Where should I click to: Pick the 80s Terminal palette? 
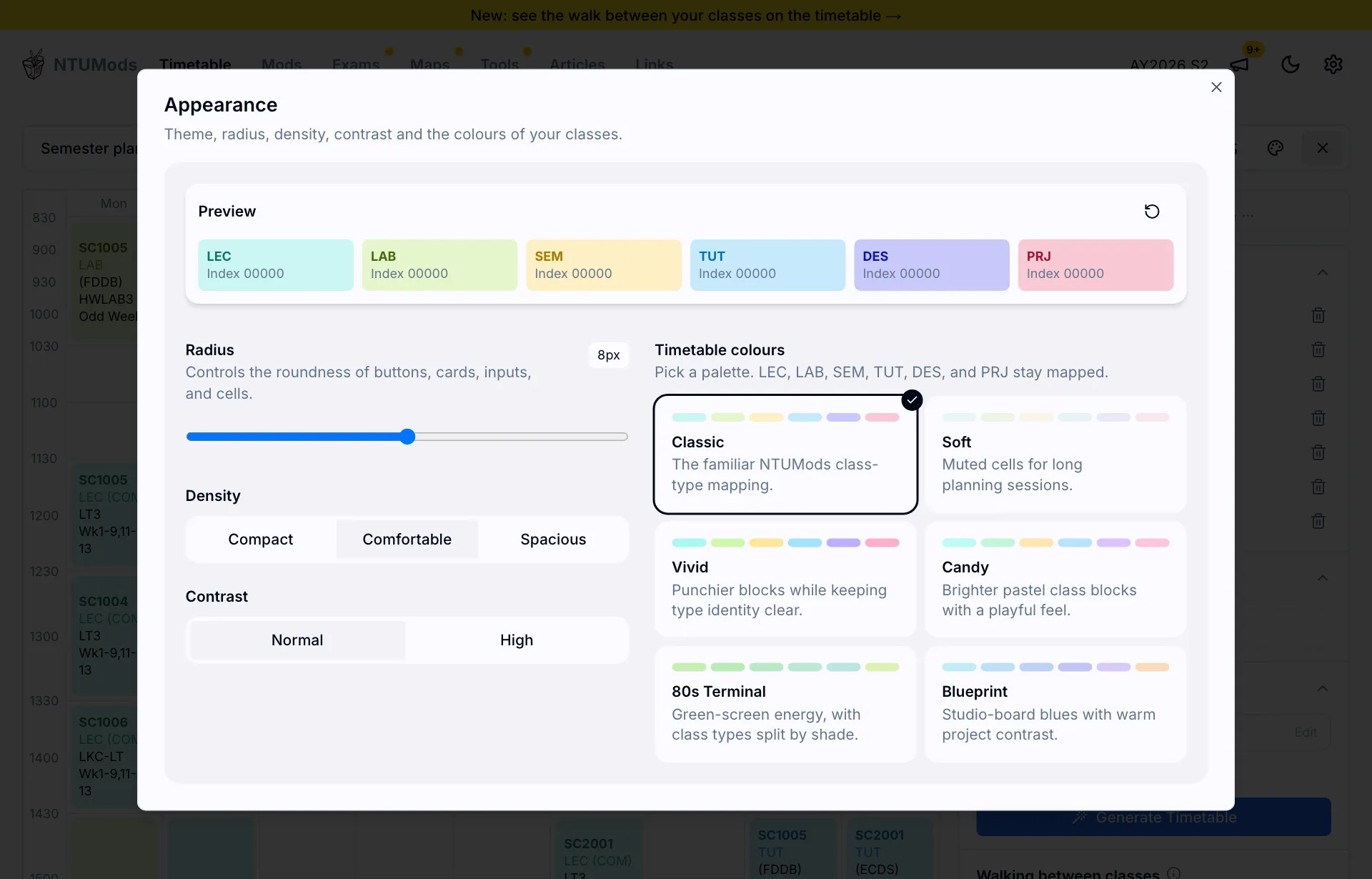[785, 704]
